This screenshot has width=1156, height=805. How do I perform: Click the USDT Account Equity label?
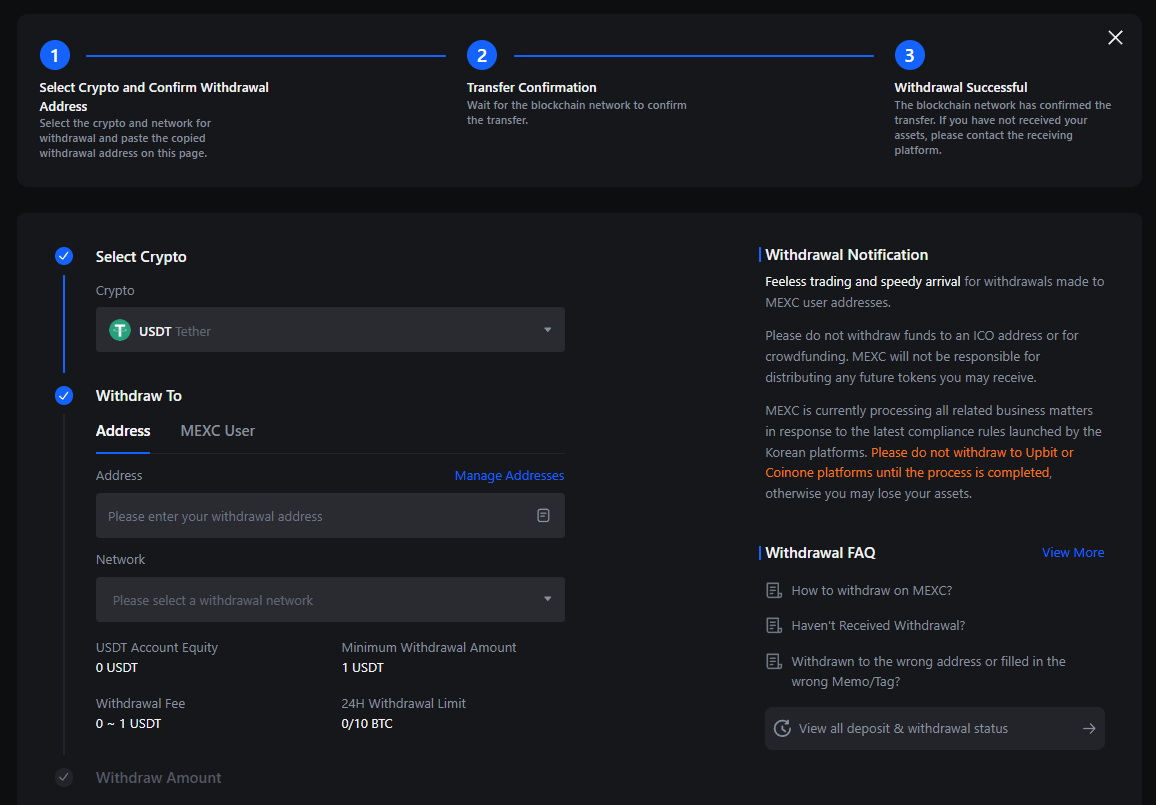(x=157, y=648)
